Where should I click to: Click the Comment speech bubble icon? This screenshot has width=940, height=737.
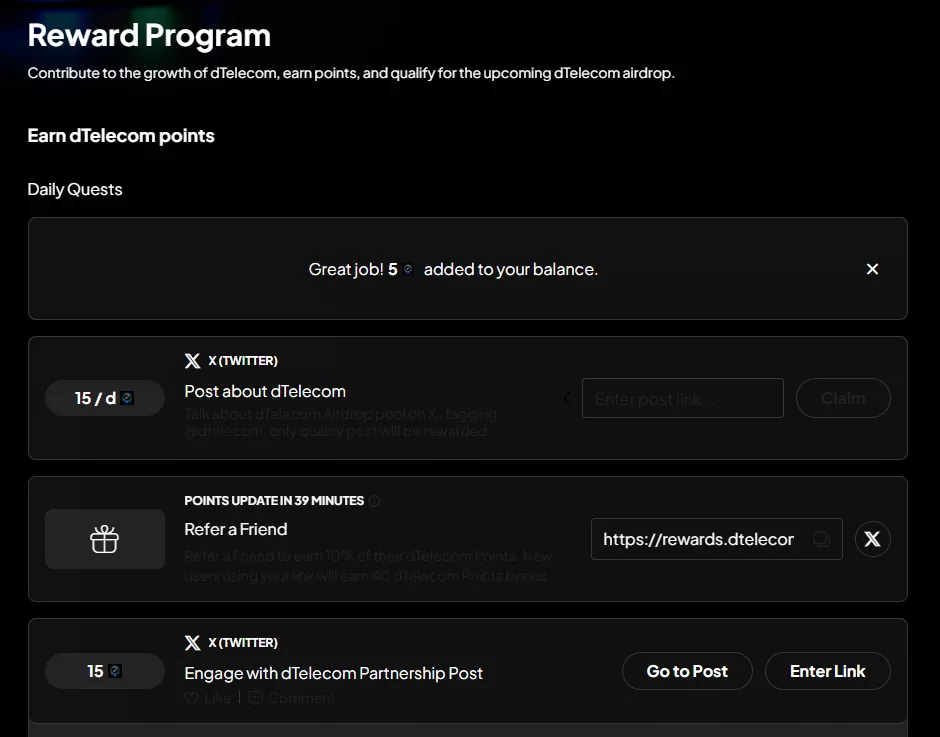(255, 698)
